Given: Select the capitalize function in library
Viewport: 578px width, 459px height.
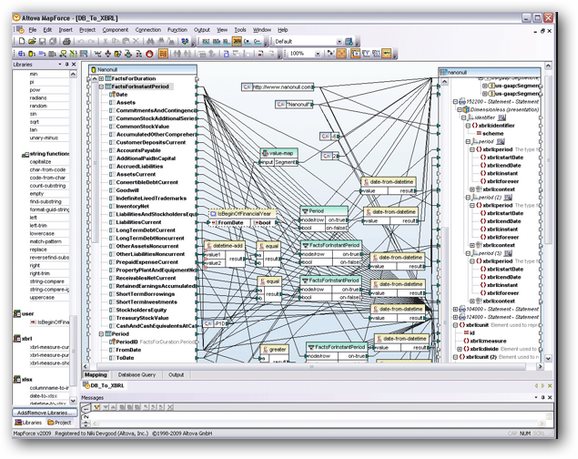Looking at the screenshot, I should point(41,162).
